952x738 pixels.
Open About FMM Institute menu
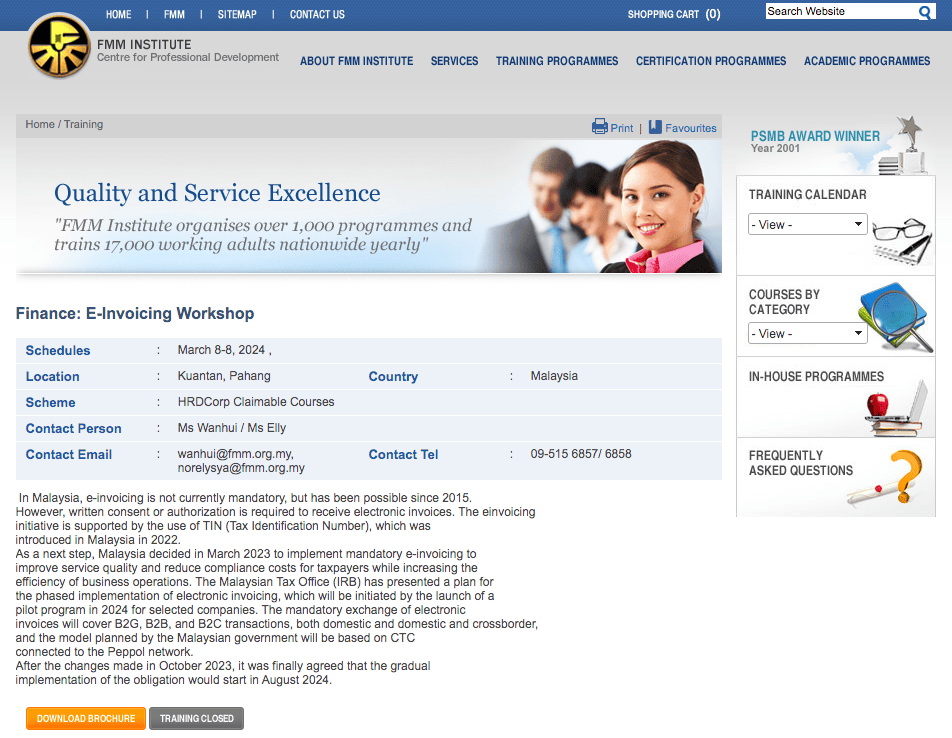(356, 61)
